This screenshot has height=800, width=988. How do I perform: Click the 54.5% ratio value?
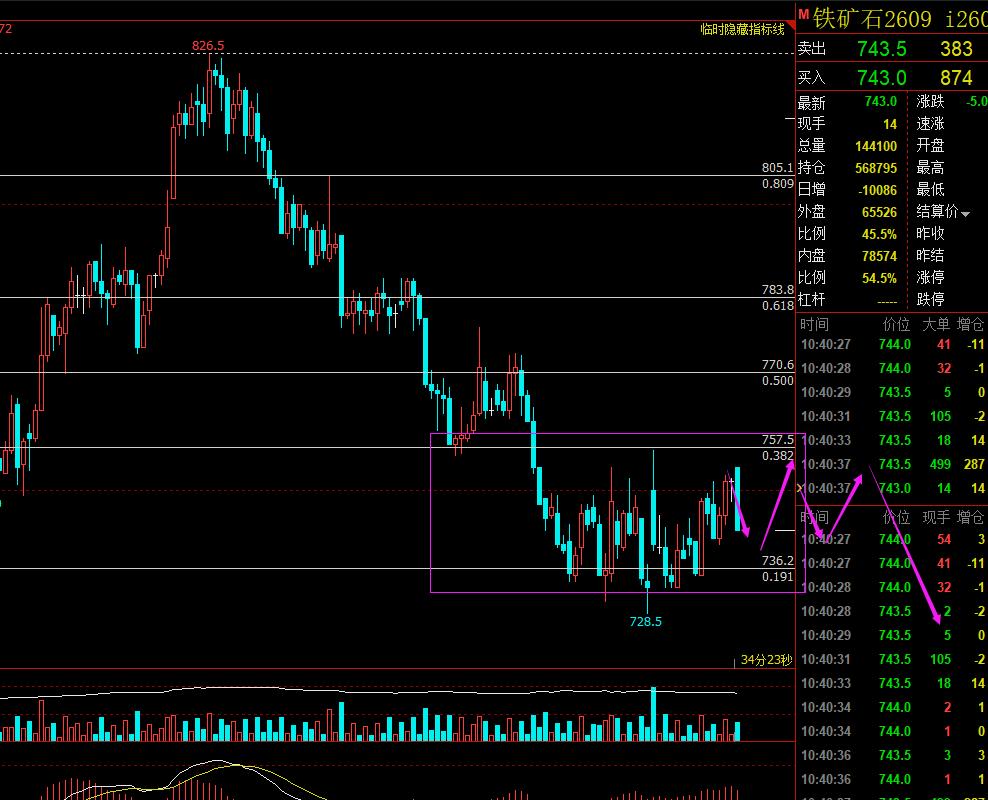tap(879, 278)
